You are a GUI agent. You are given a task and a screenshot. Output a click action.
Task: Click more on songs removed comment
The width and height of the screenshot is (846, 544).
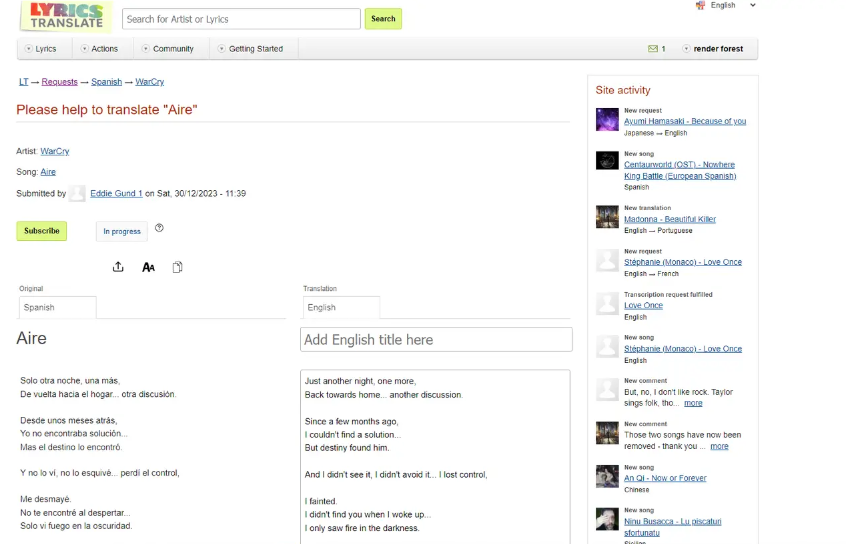(x=719, y=446)
